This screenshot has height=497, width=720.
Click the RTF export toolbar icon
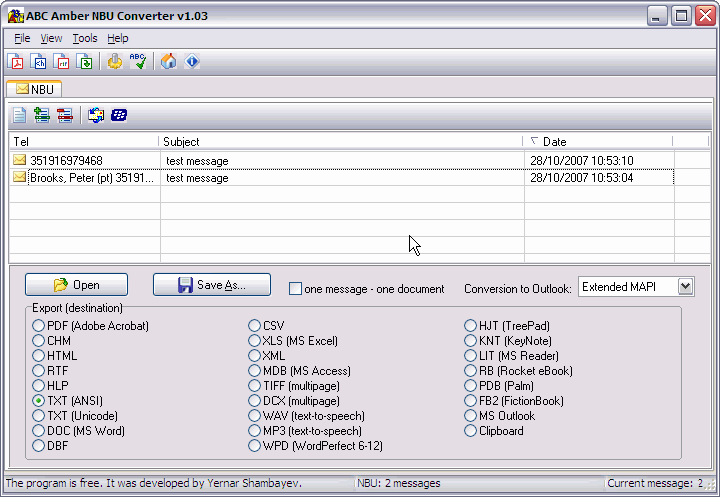coord(62,62)
